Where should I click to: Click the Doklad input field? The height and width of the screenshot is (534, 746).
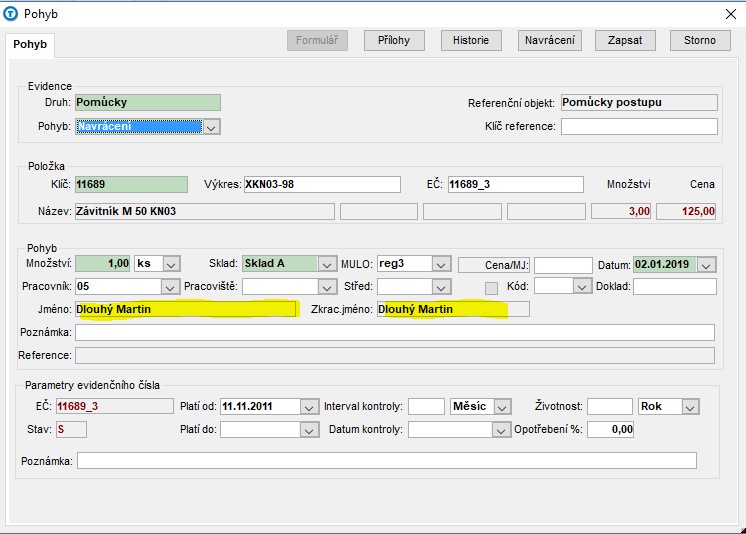tap(675, 287)
